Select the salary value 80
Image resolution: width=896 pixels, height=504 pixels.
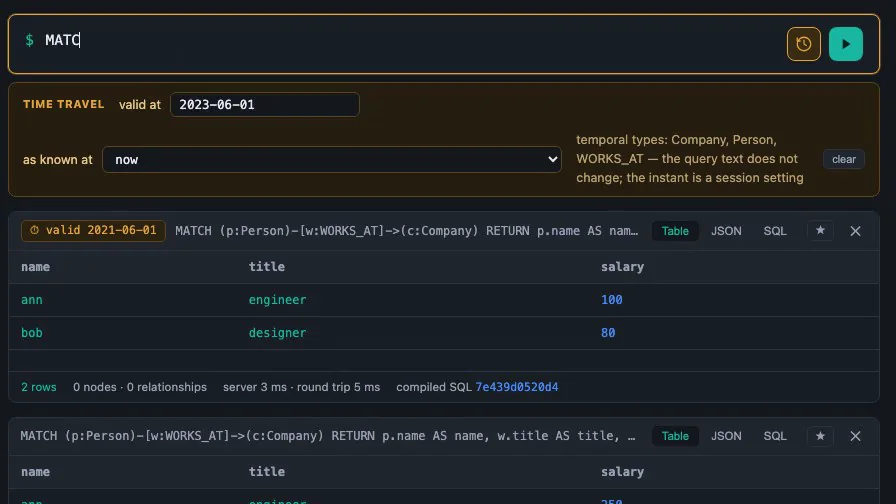pyautogui.click(x=608, y=333)
